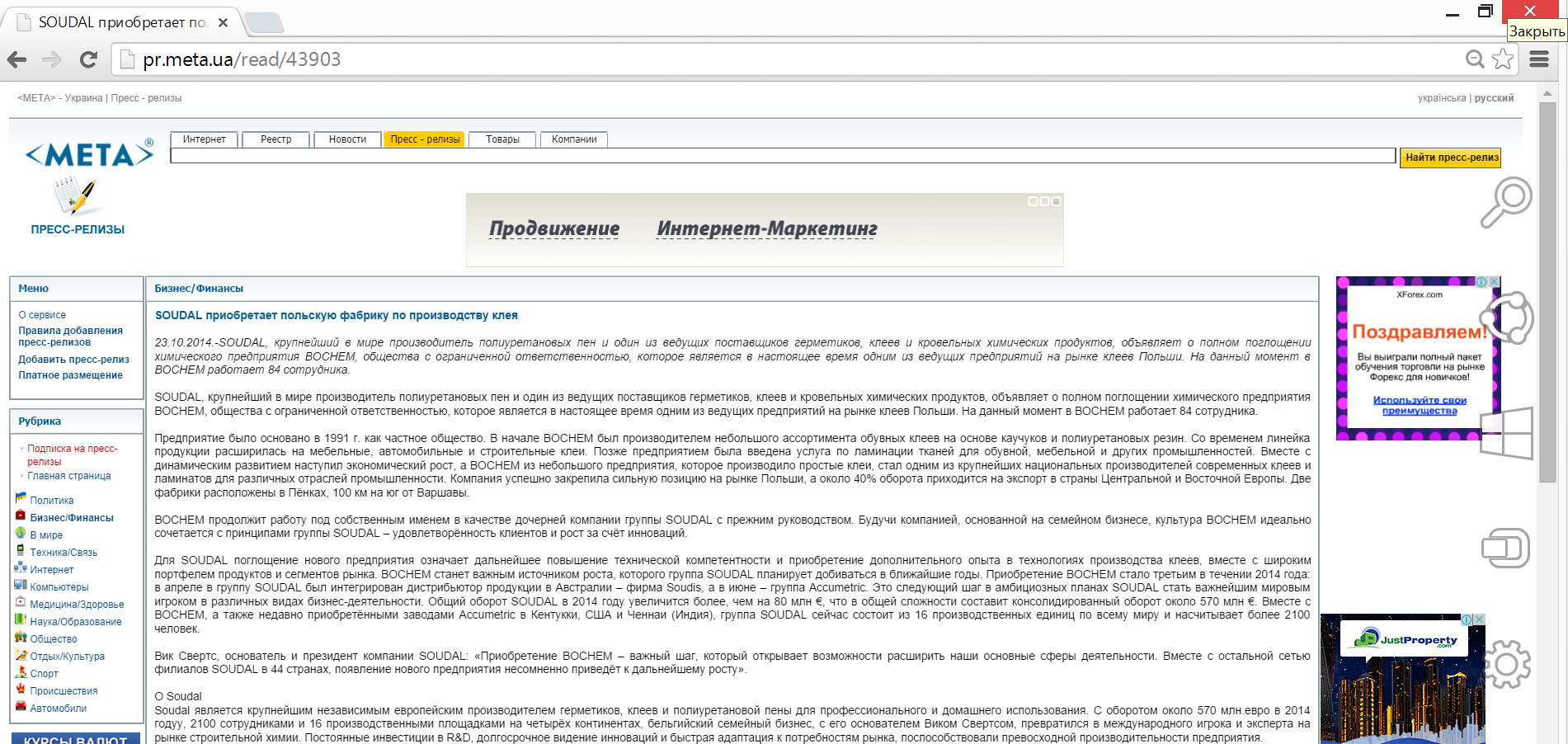The height and width of the screenshot is (744, 1568).
Task: Click the address bar URL
Action: pyautogui.click(x=242, y=59)
